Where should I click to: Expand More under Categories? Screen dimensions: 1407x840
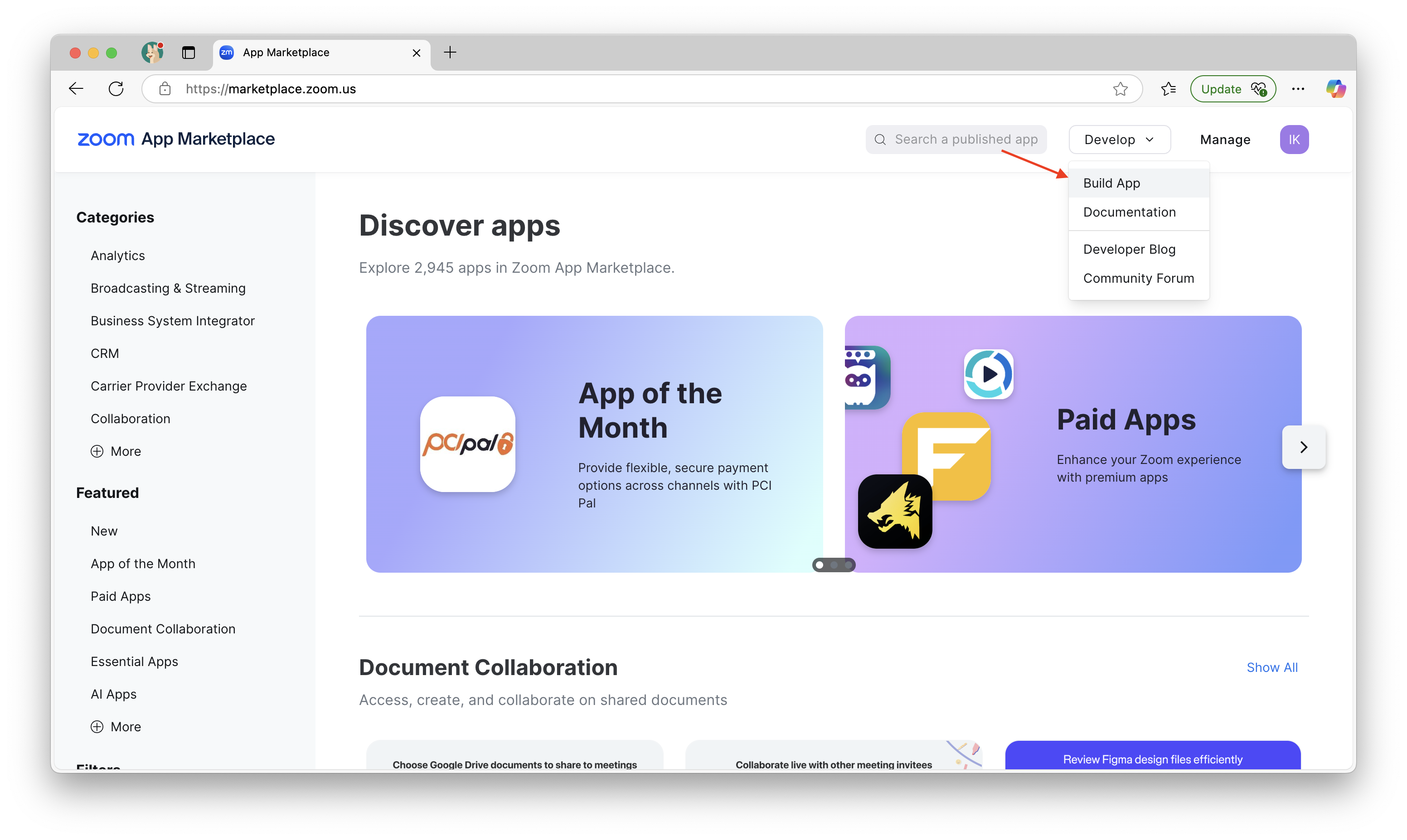[x=116, y=451]
